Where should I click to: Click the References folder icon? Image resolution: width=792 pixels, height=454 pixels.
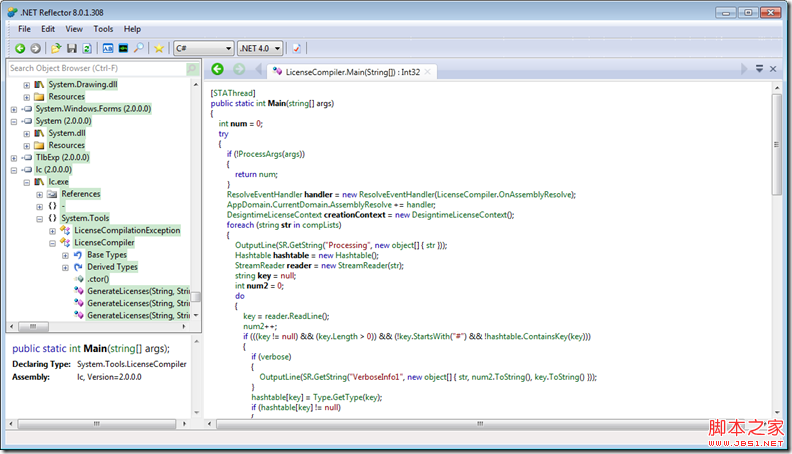[52, 194]
